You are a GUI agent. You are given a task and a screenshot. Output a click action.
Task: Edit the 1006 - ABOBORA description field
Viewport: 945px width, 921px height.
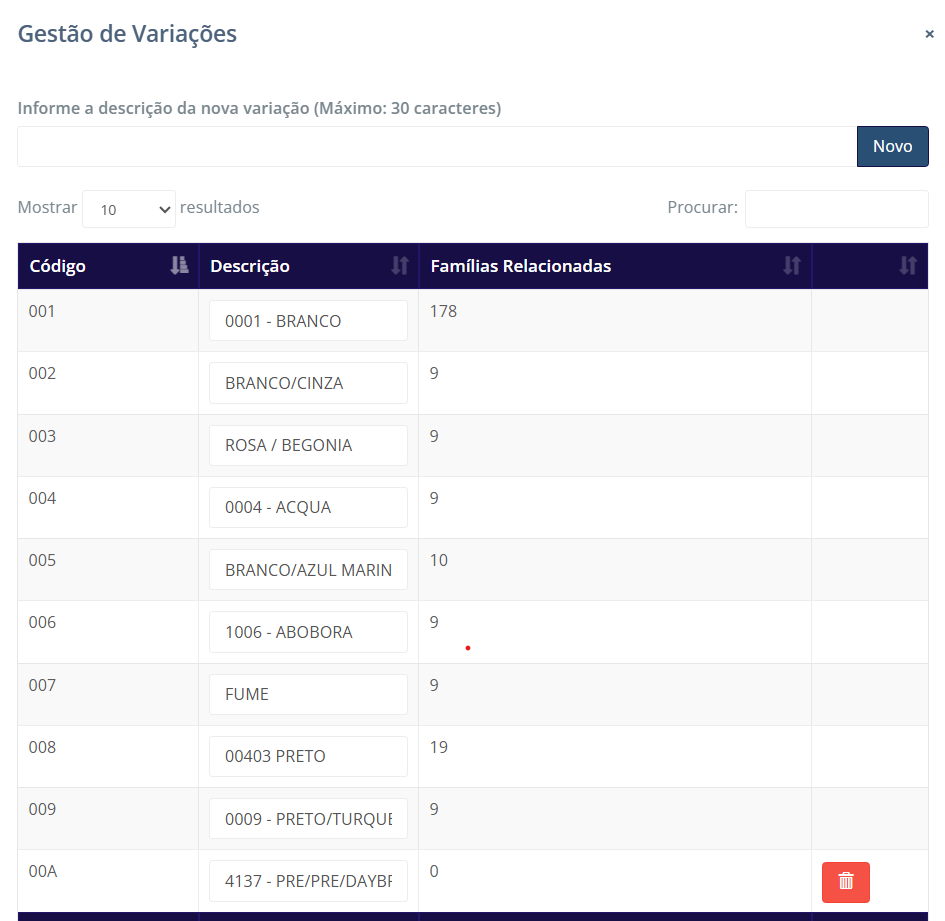click(308, 632)
